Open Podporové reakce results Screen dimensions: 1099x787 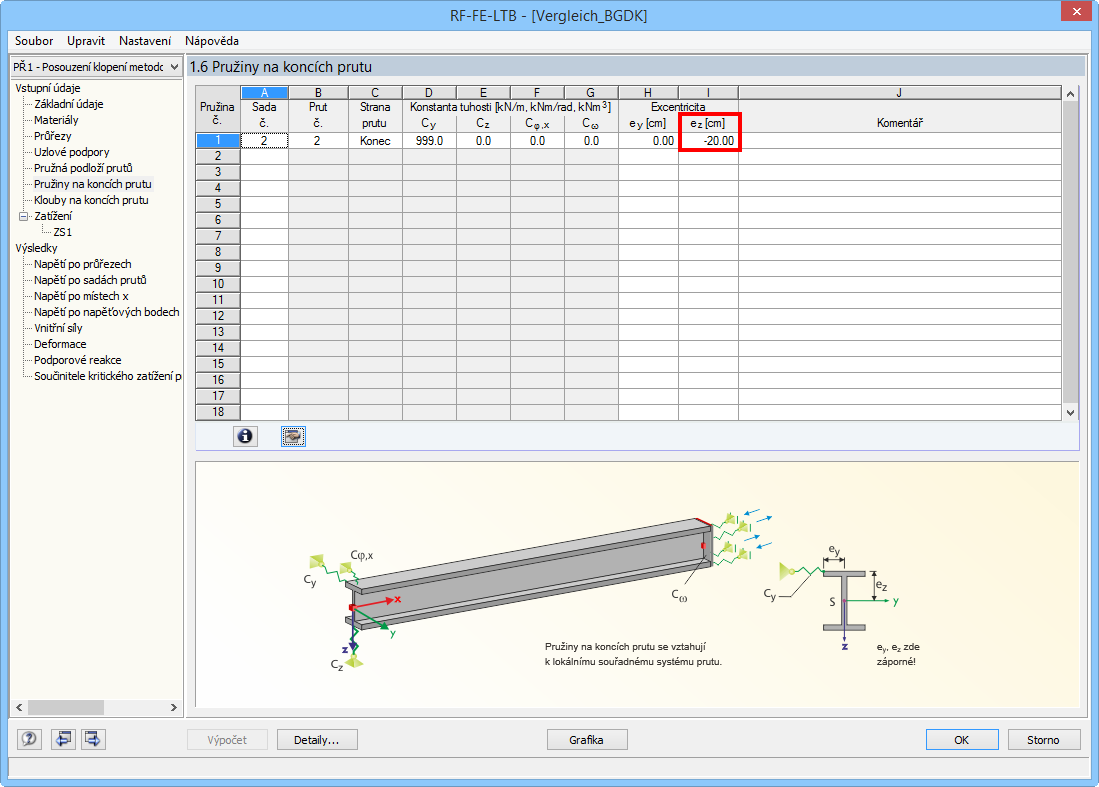pos(78,360)
